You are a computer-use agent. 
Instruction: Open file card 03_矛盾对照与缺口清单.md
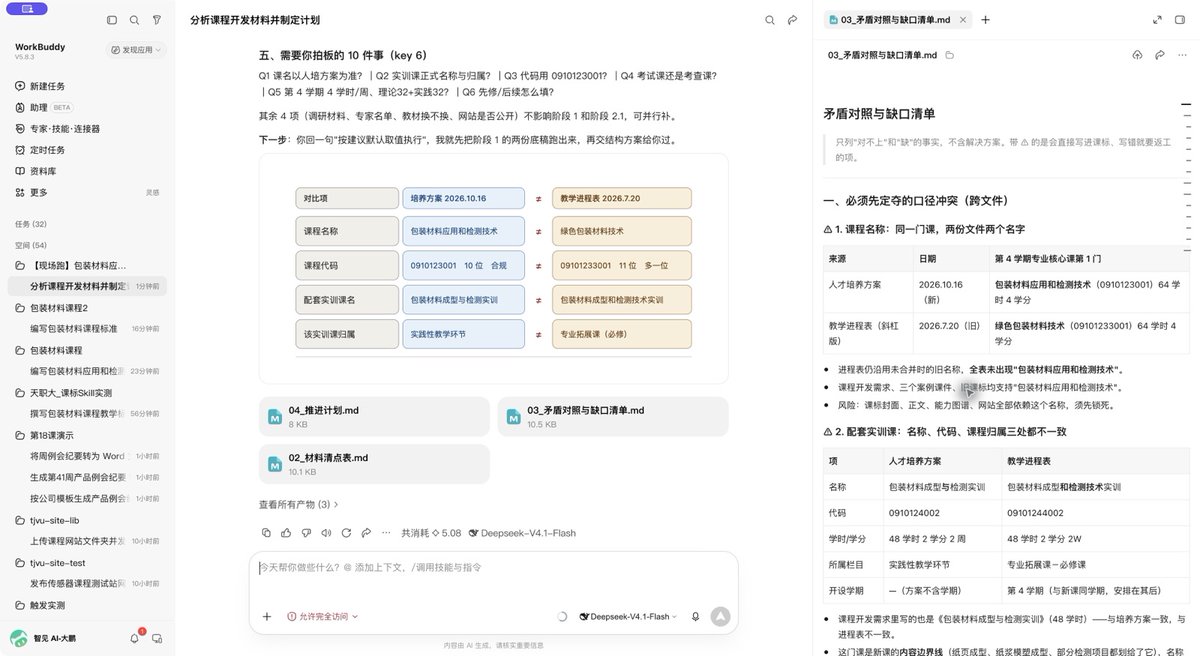[612, 416]
